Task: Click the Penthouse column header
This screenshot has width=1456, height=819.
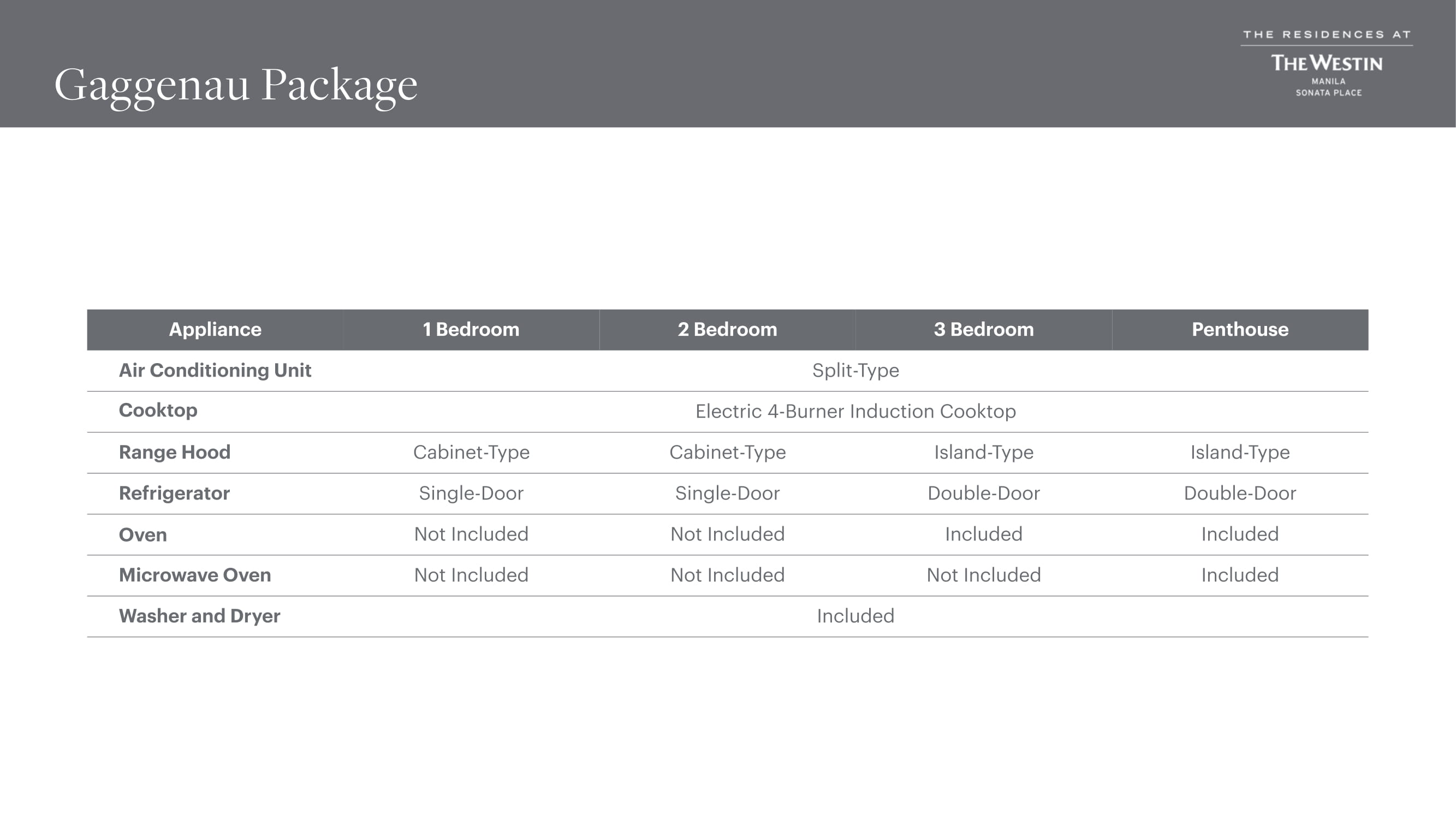Action: click(x=1239, y=330)
